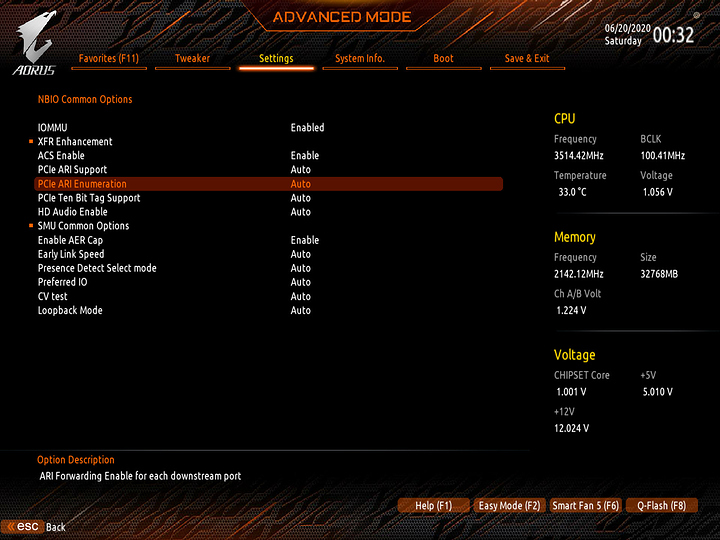Image resolution: width=720 pixels, height=540 pixels.
Task: Open the XFR Enhancement submenu
Action: pyautogui.click(x=75, y=142)
